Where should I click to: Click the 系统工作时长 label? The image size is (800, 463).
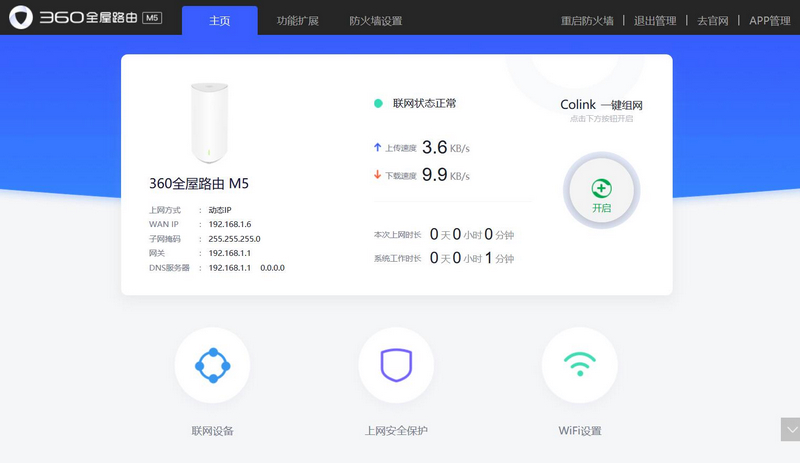(x=397, y=258)
